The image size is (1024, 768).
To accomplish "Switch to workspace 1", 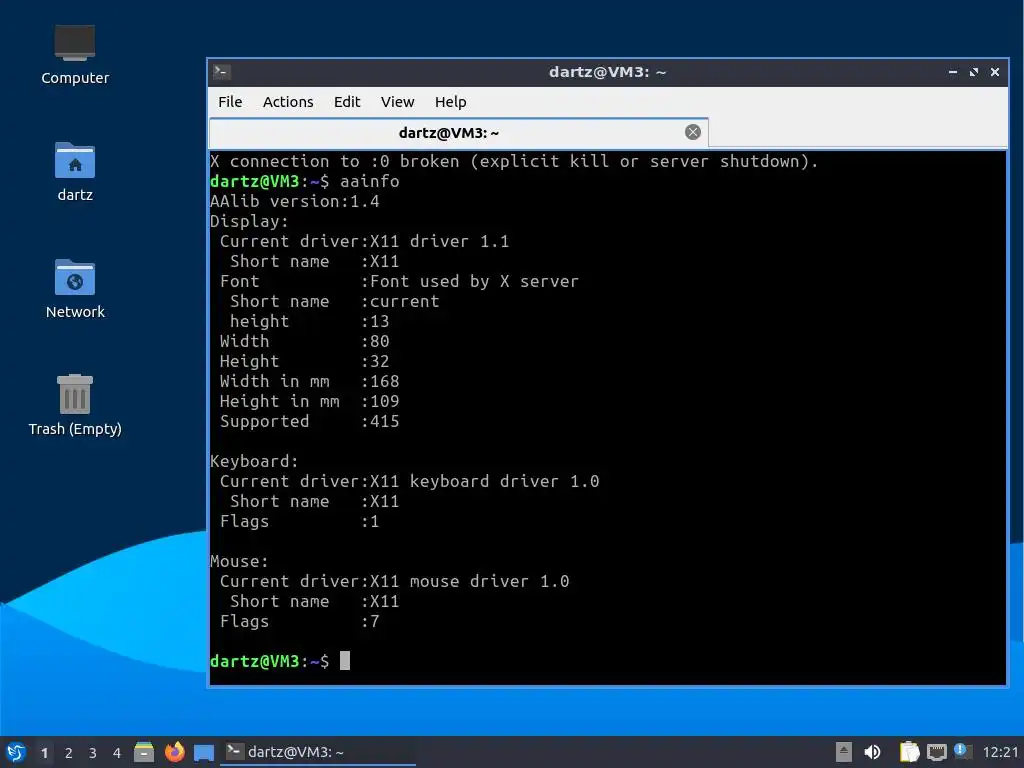I will [44, 753].
